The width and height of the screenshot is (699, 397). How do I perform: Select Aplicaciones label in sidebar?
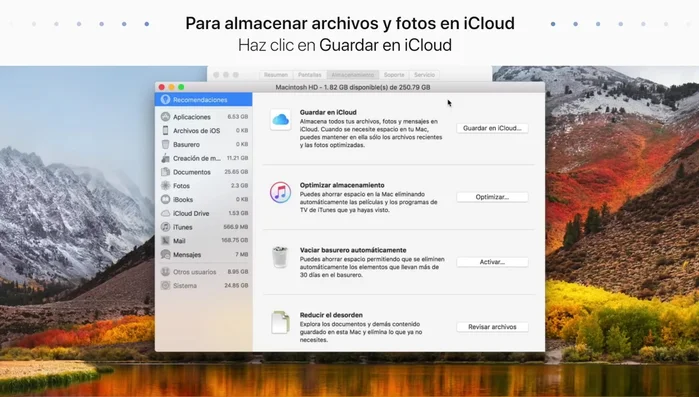coord(192,117)
